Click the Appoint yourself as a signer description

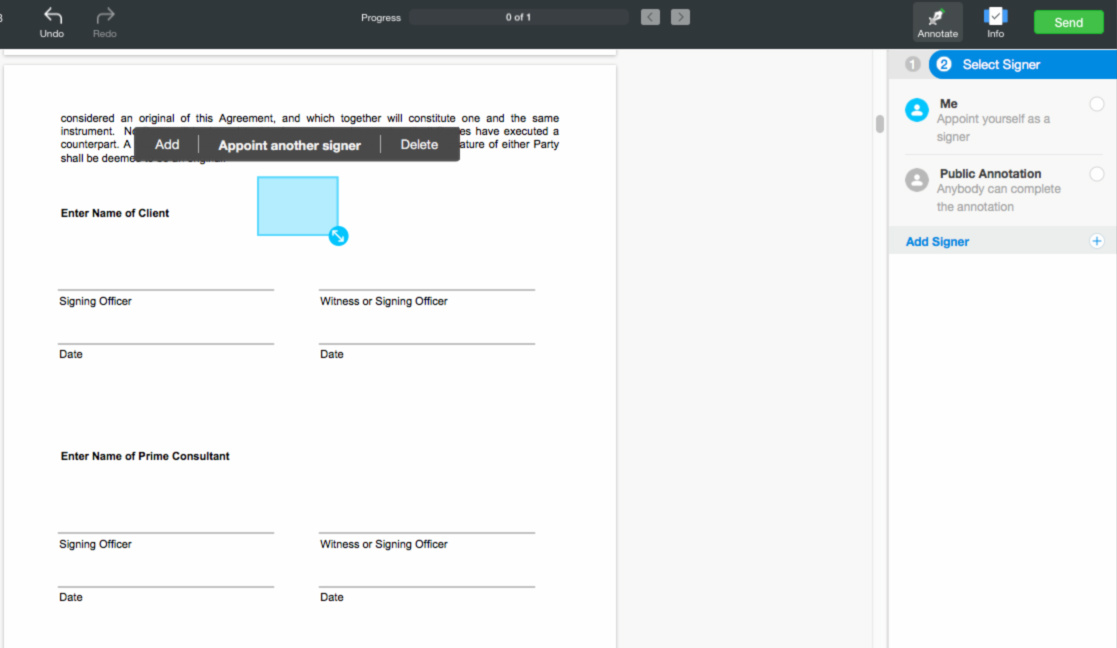click(993, 127)
